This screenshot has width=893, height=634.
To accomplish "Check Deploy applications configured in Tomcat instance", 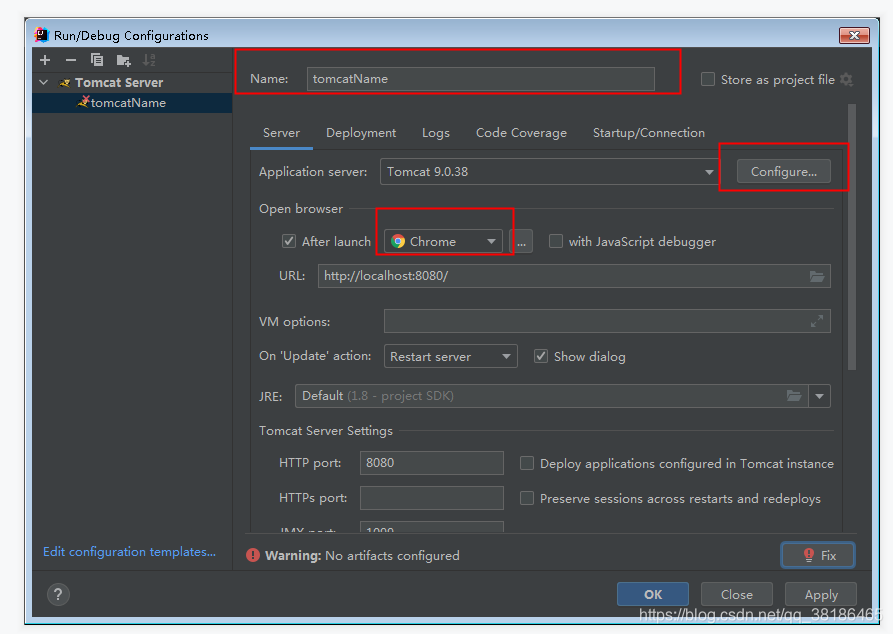I will tap(527, 463).
